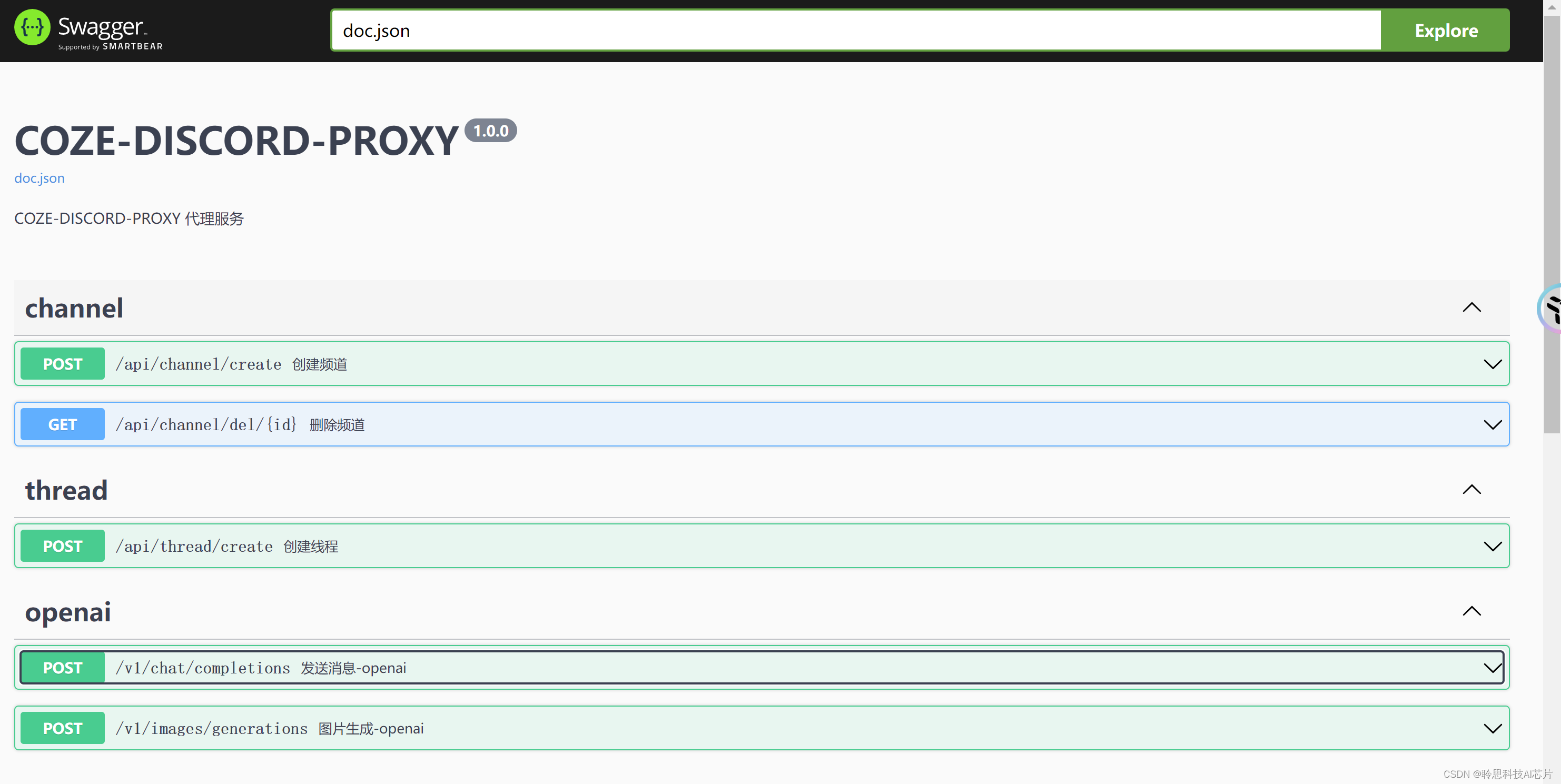
Task: Click the floating assistant icon at right edge
Action: (x=1552, y=309)
